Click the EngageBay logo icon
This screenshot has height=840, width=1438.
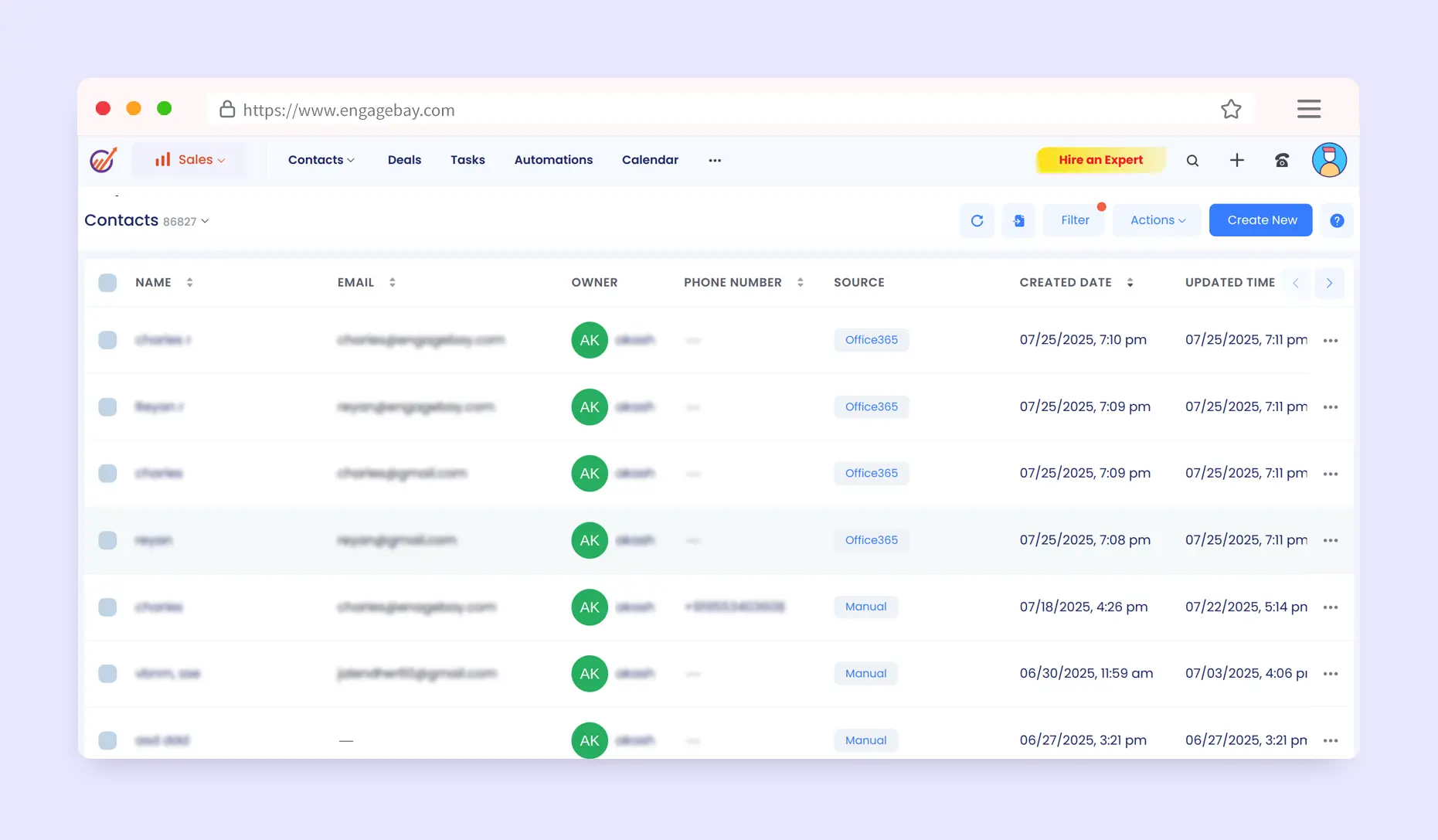pos(103,160)
